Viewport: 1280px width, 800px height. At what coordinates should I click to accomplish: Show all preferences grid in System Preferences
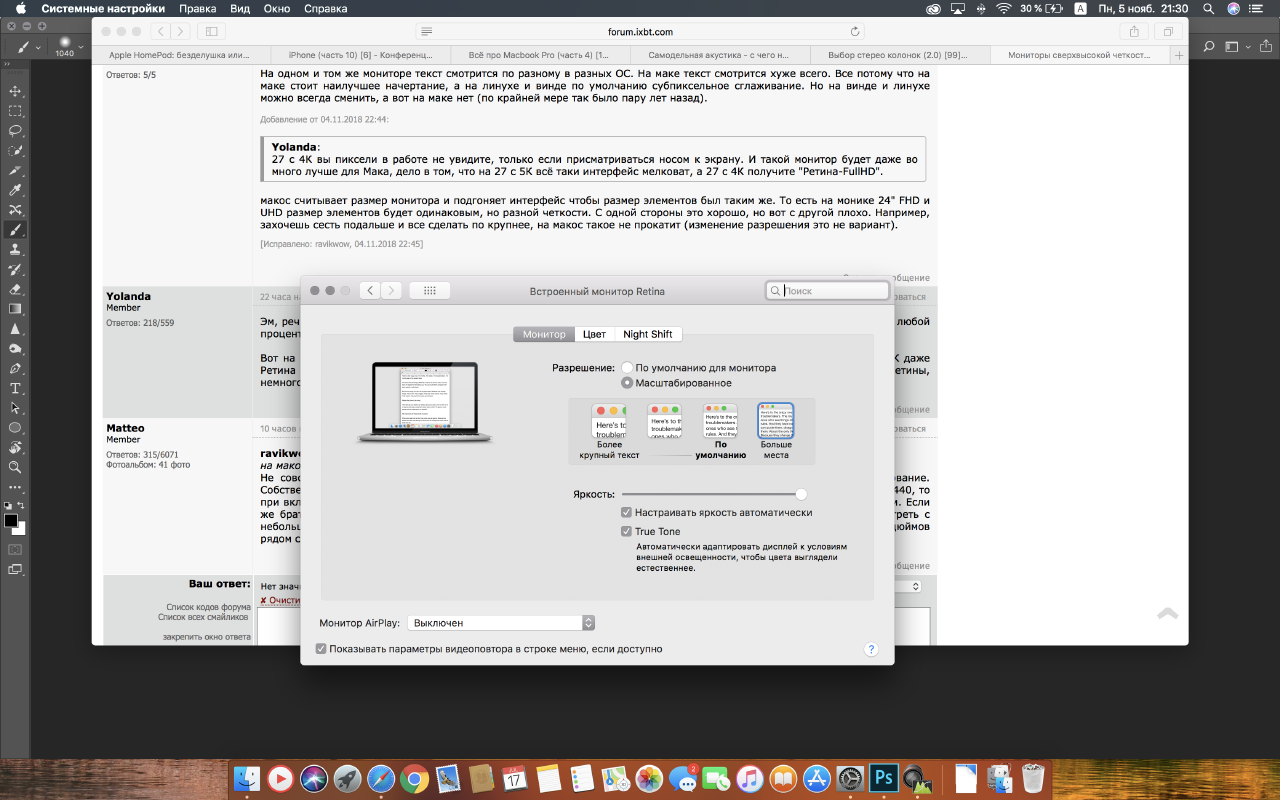430,291
